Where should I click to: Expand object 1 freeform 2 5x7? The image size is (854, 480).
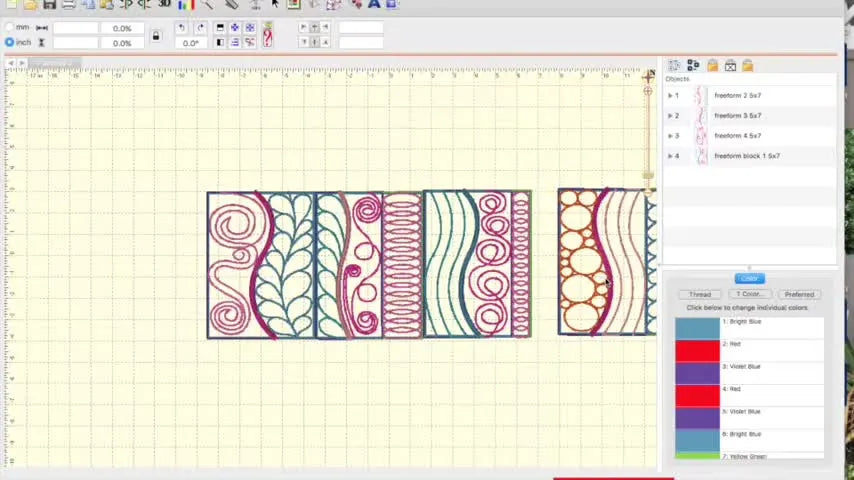coord(670,96)
